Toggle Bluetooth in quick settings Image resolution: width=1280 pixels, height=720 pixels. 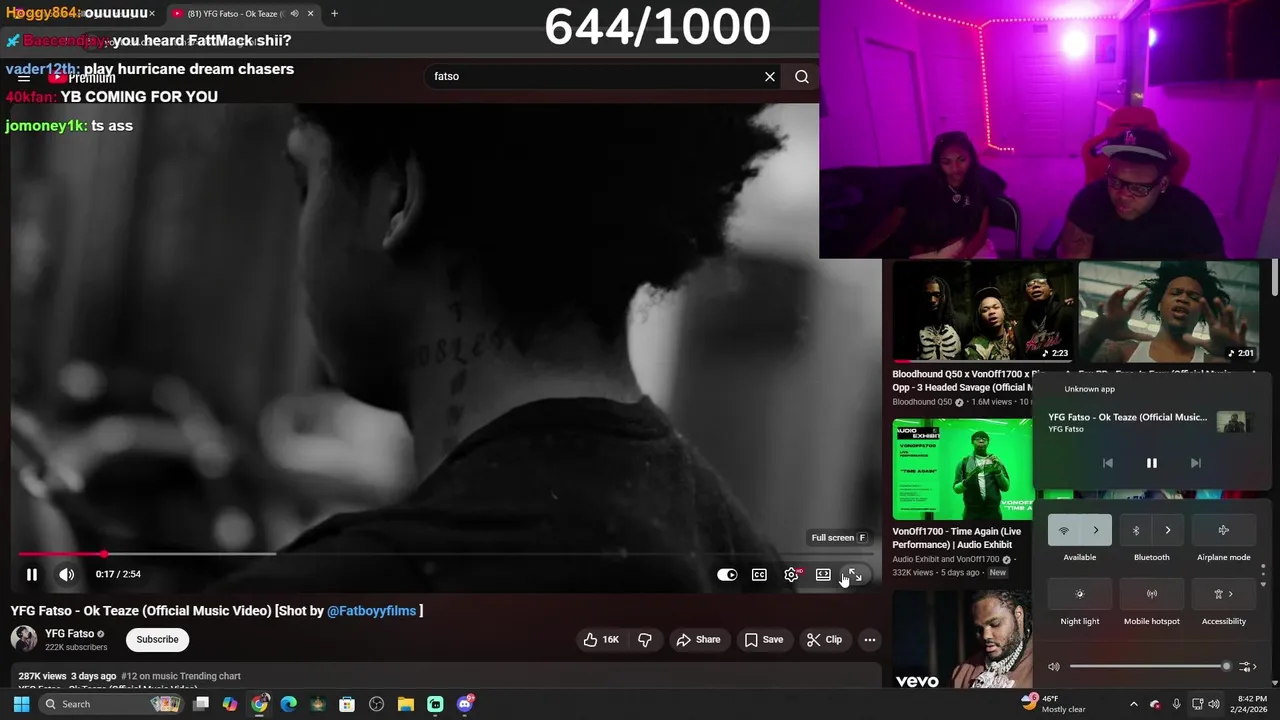[1136, 530]
